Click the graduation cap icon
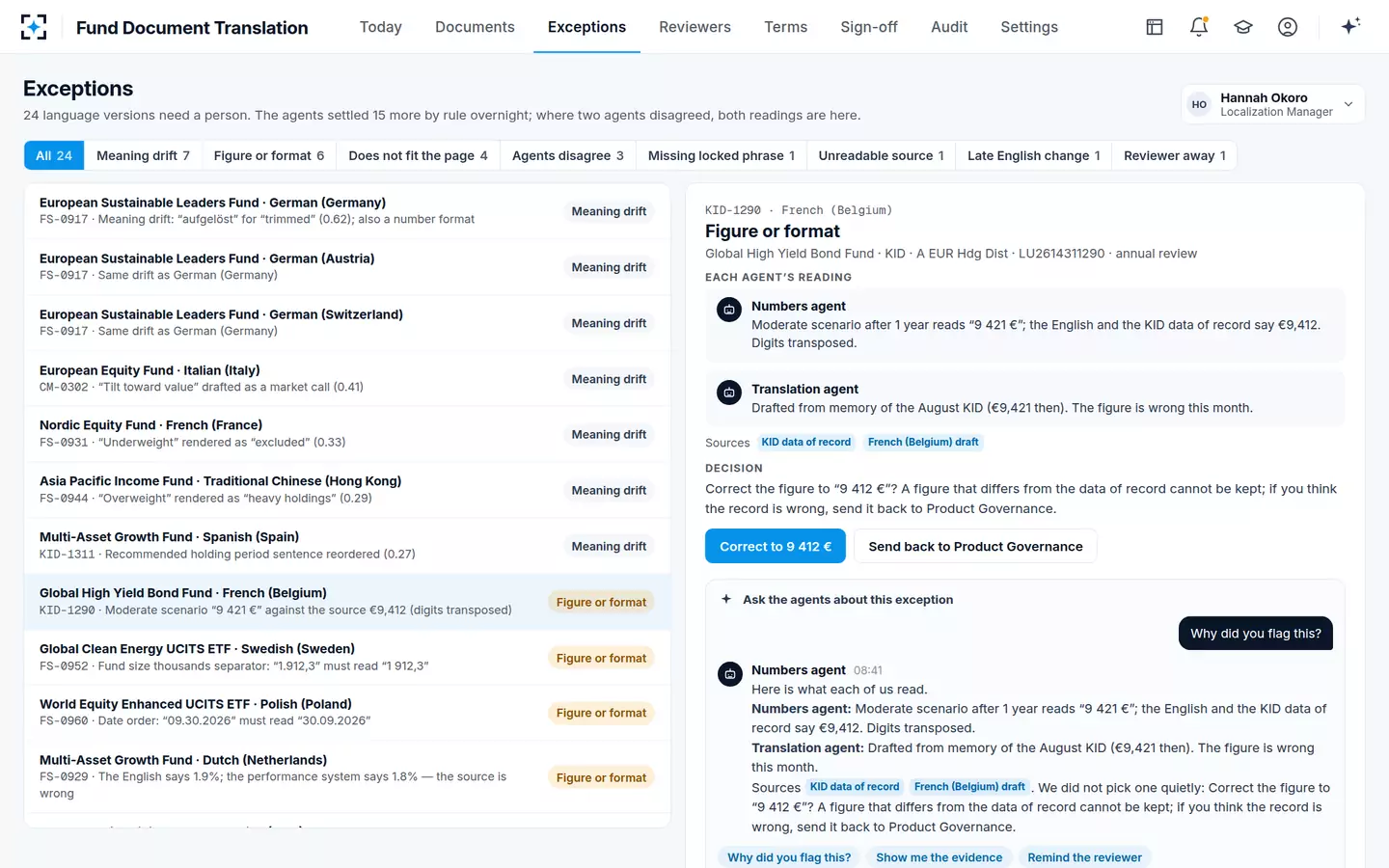The width and height of the screenshot is (1389, 868). click(1243, 27)
